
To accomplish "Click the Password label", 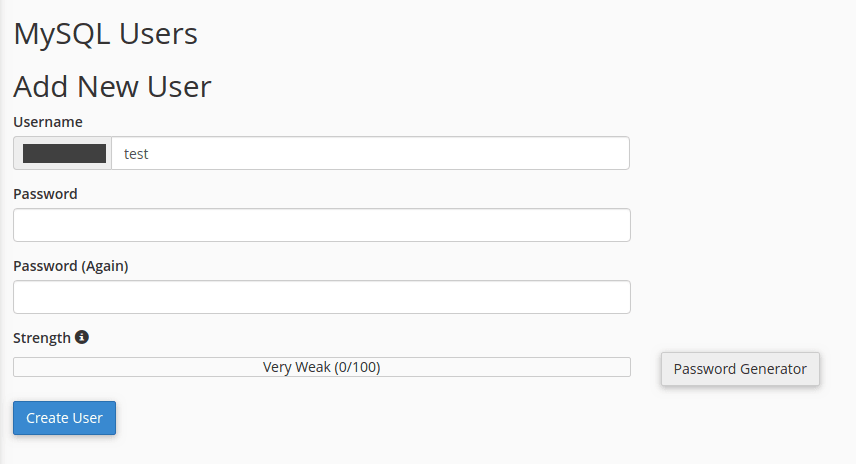I will click(x=45, y=194).
